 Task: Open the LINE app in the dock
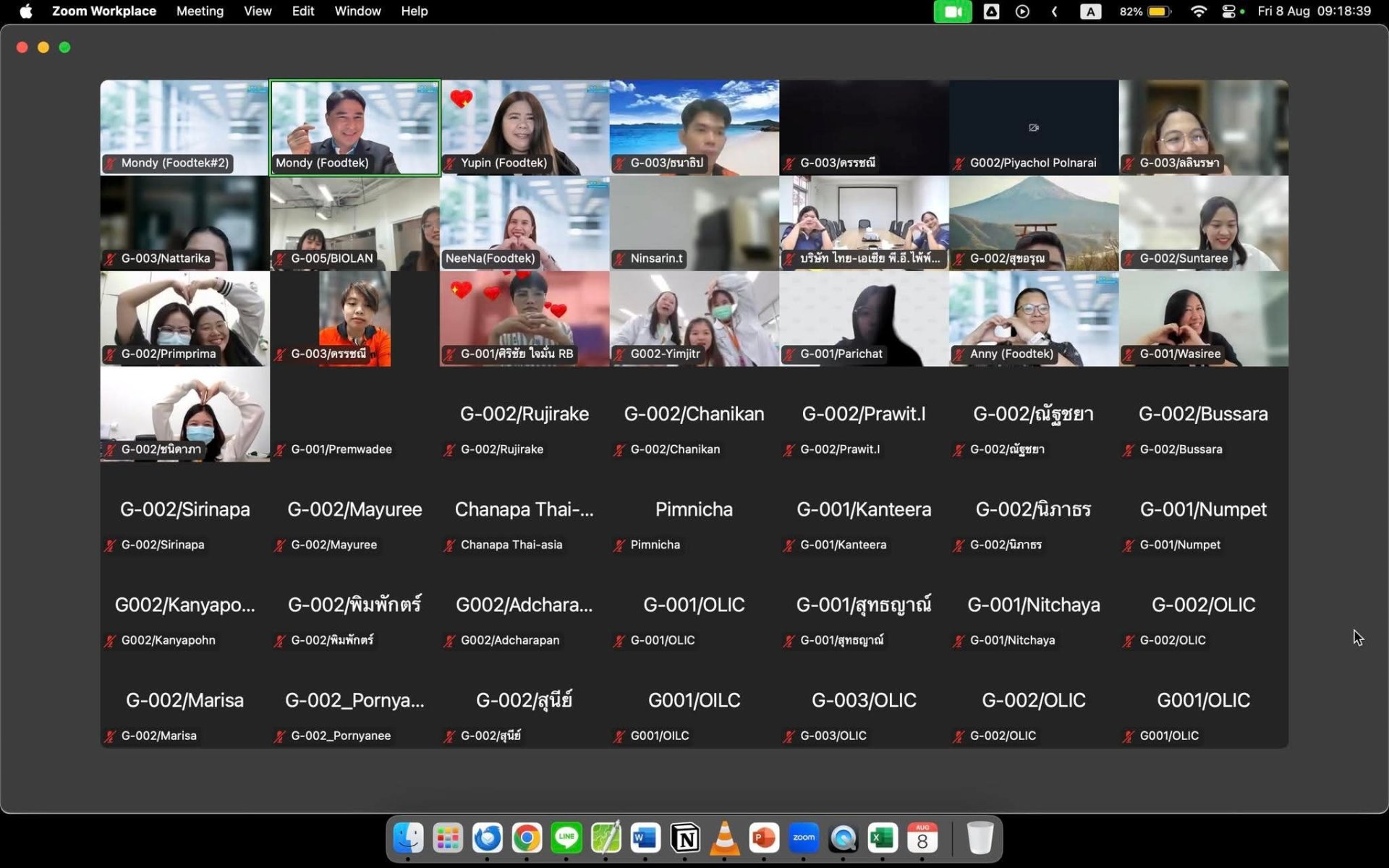pos(566,838)
